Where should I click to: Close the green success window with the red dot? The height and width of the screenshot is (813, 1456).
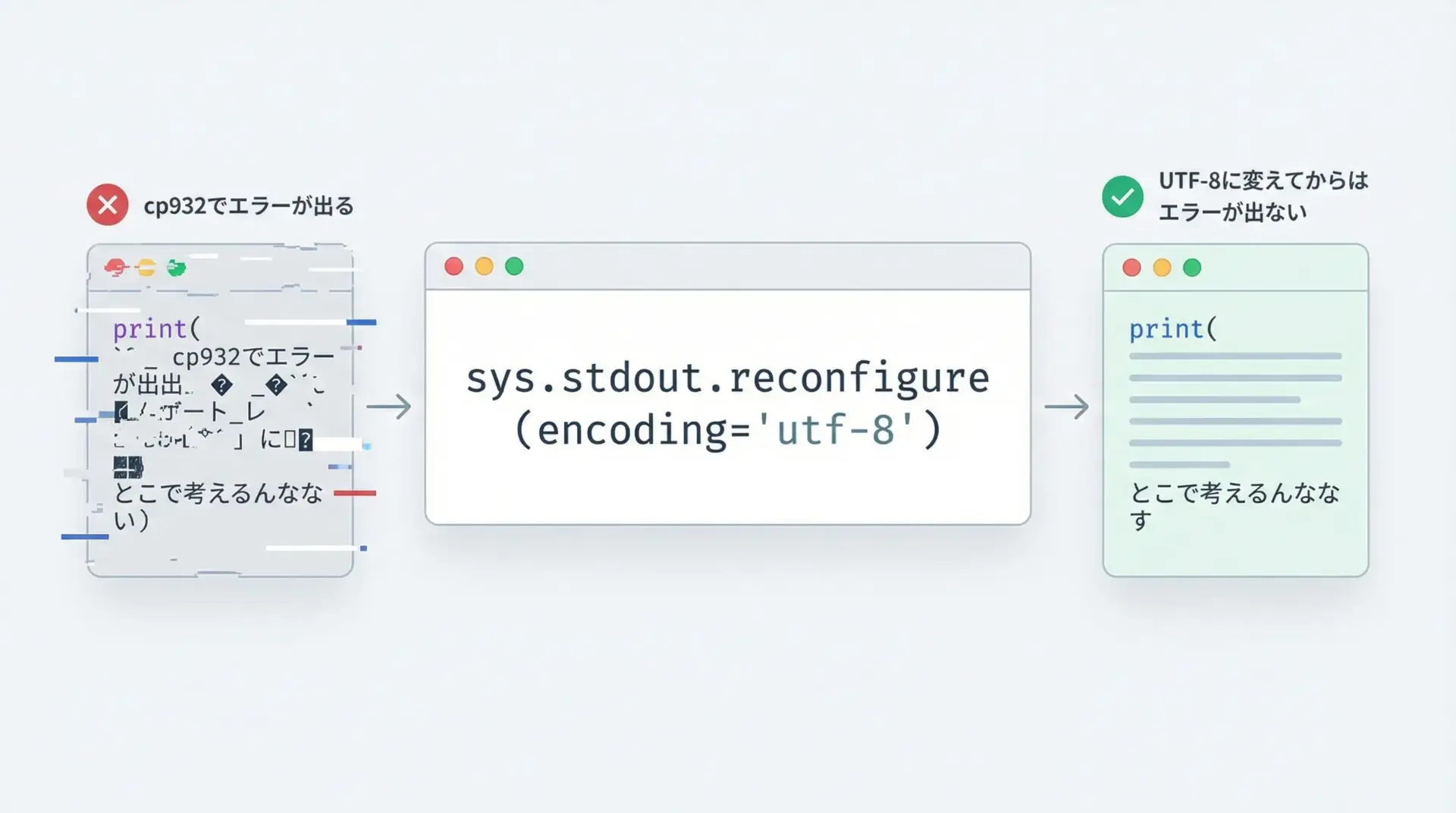(x=1131, y=268)
